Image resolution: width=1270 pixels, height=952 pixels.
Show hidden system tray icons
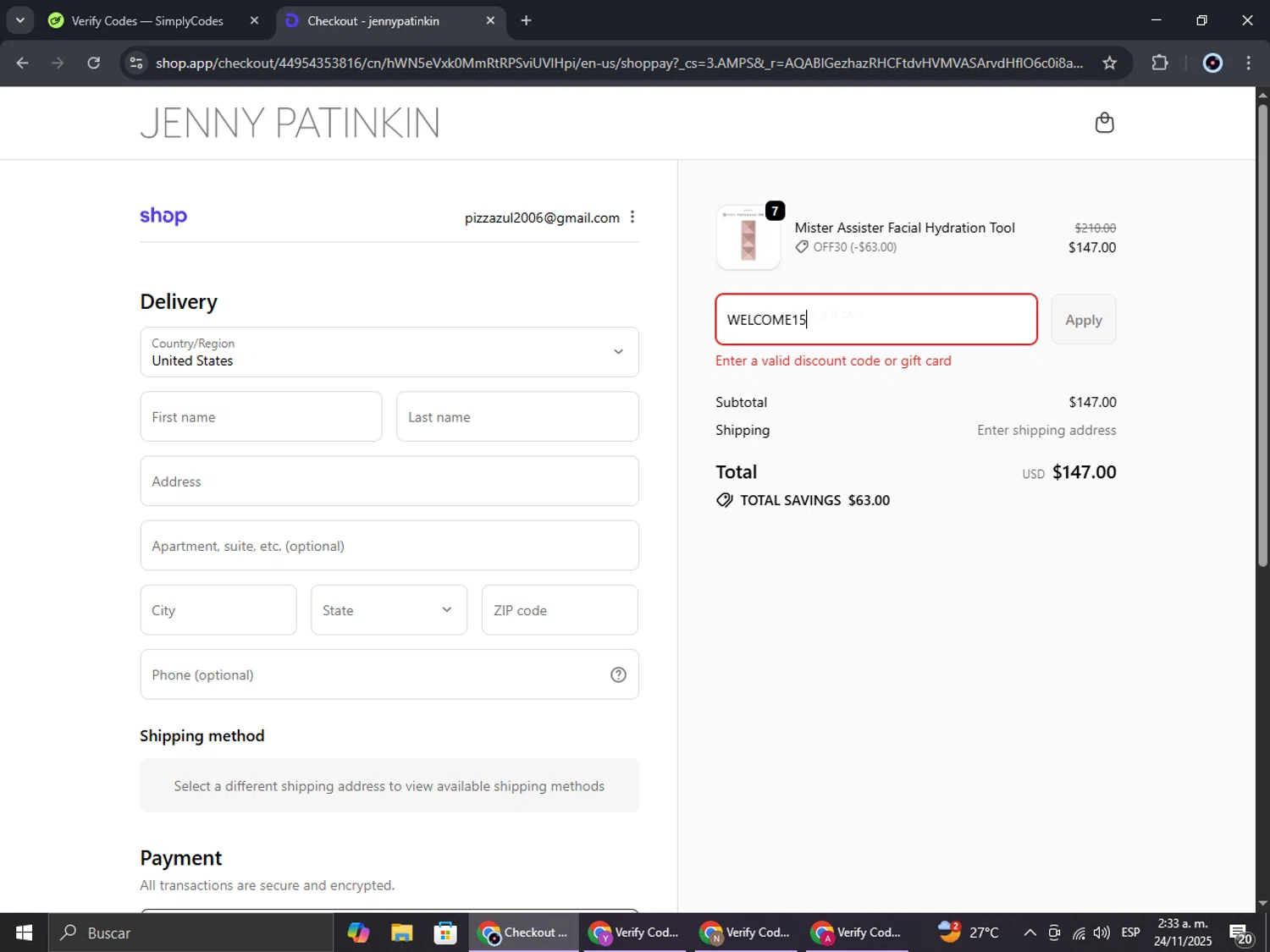(x=1030, y=933)
